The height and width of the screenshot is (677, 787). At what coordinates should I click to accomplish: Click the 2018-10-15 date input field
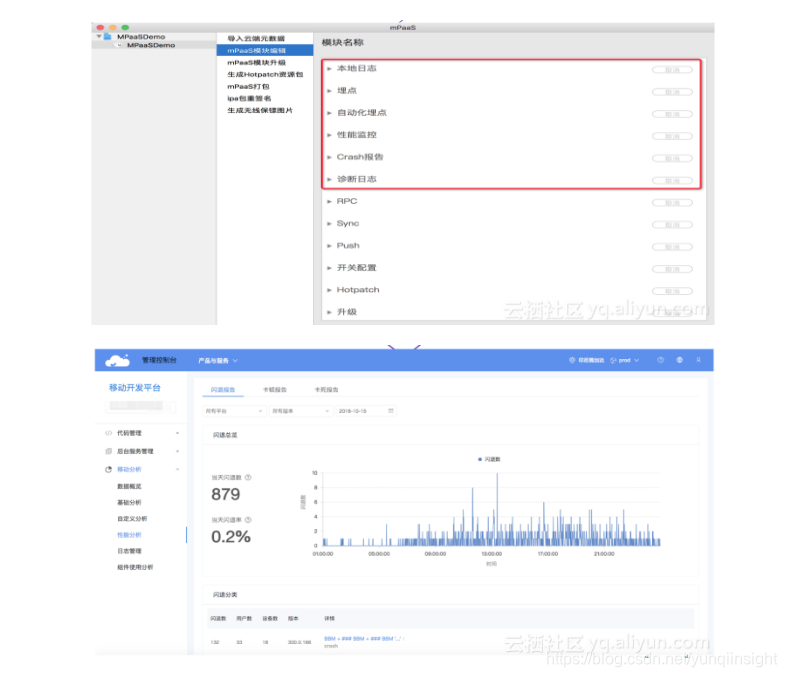(x=366, y=411)
